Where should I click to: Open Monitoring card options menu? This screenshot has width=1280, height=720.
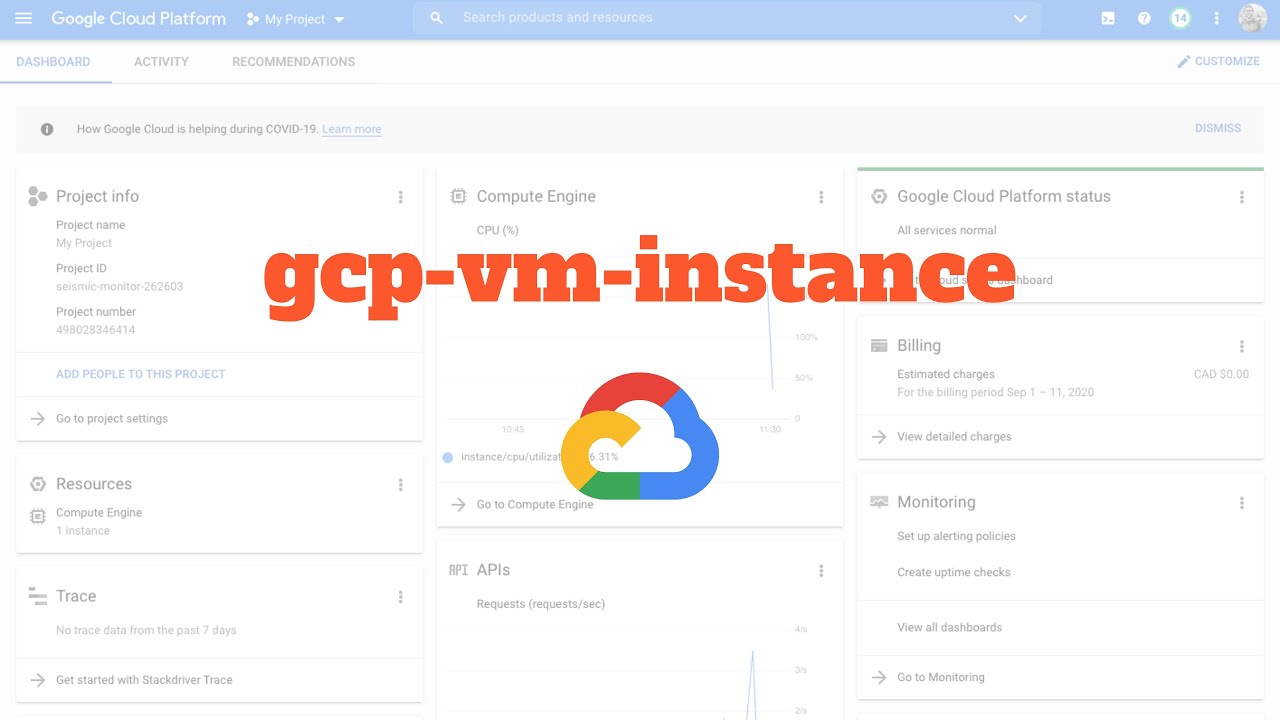[x=1242, y=503]
